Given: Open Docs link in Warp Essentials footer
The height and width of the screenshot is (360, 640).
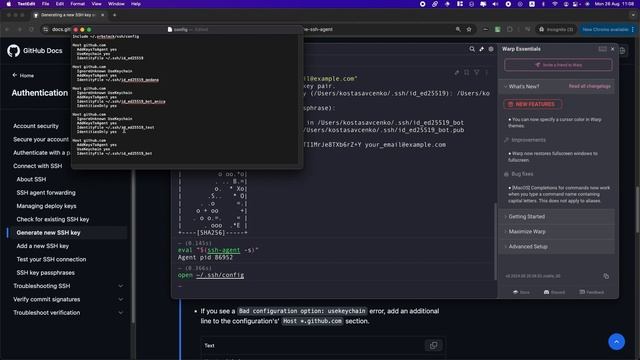Looking at the screenshot, I should (521, 292).
